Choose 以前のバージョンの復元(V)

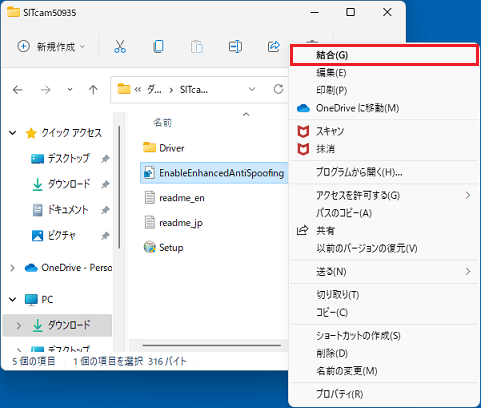[384, 248]
